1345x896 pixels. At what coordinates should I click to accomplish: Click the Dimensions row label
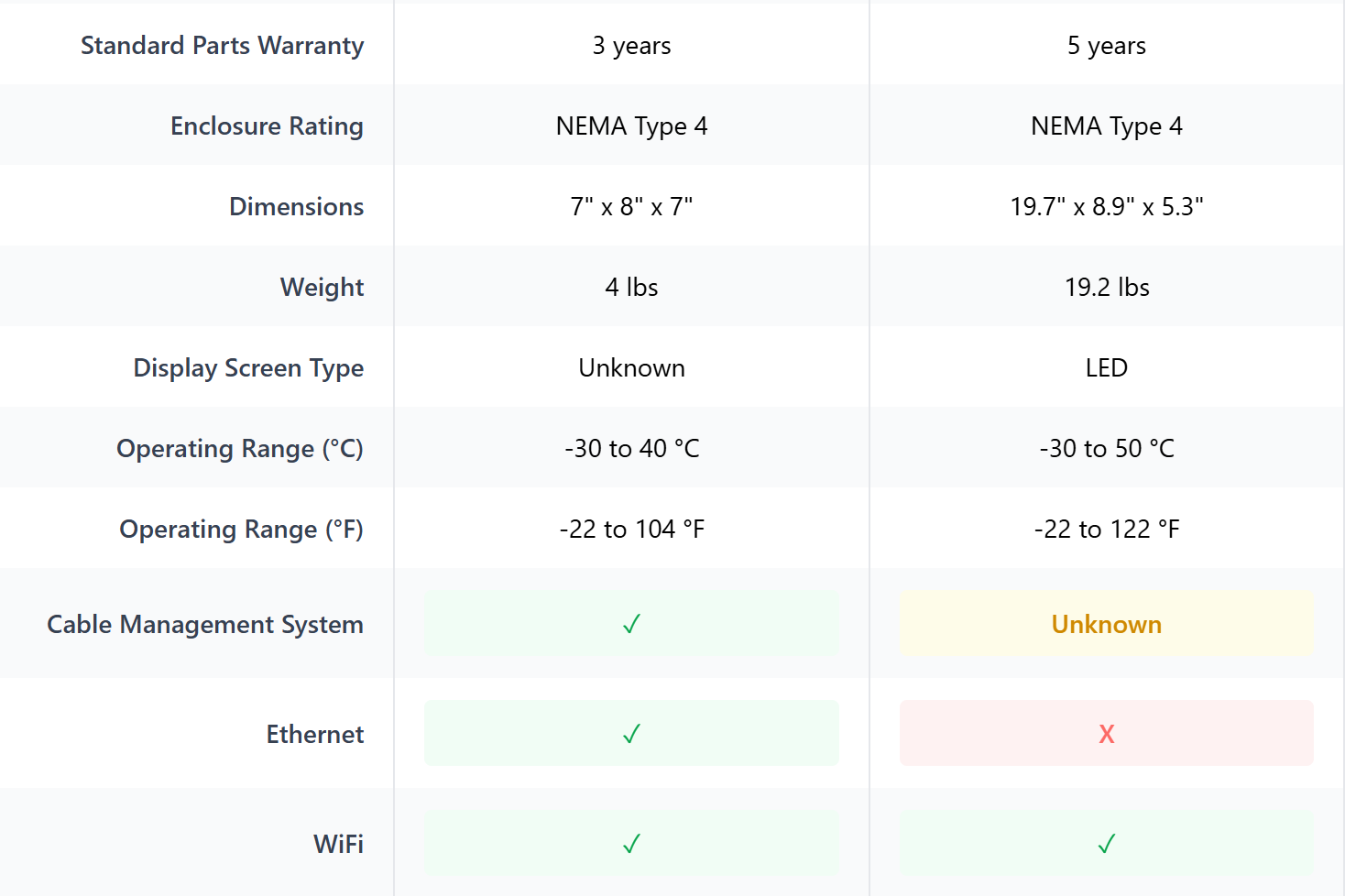point(296,207)
